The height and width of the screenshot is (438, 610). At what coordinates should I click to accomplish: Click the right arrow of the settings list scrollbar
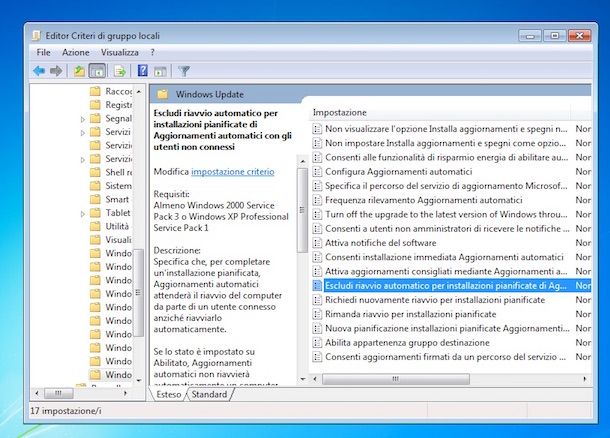(x=584, y=379)
